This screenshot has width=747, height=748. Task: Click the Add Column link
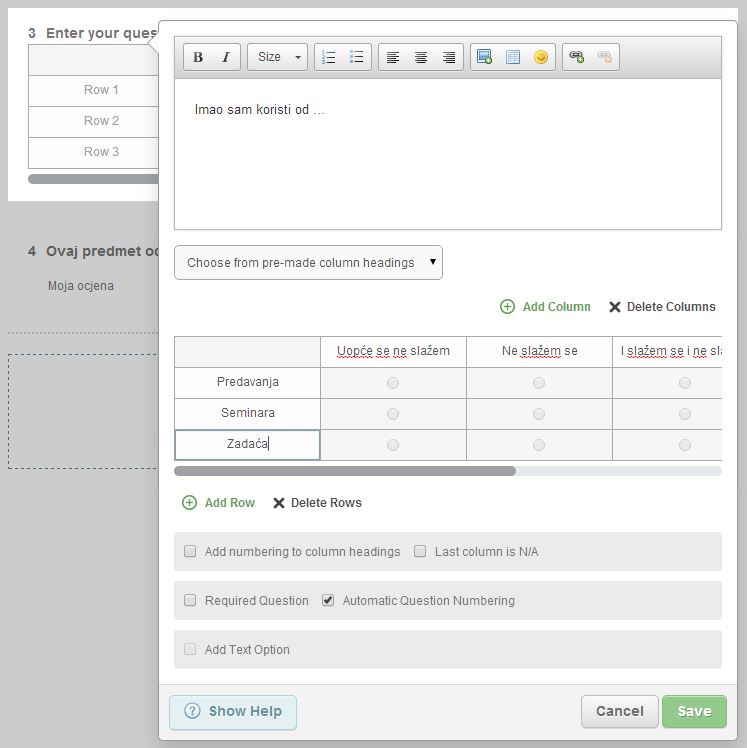pos(546,307)
